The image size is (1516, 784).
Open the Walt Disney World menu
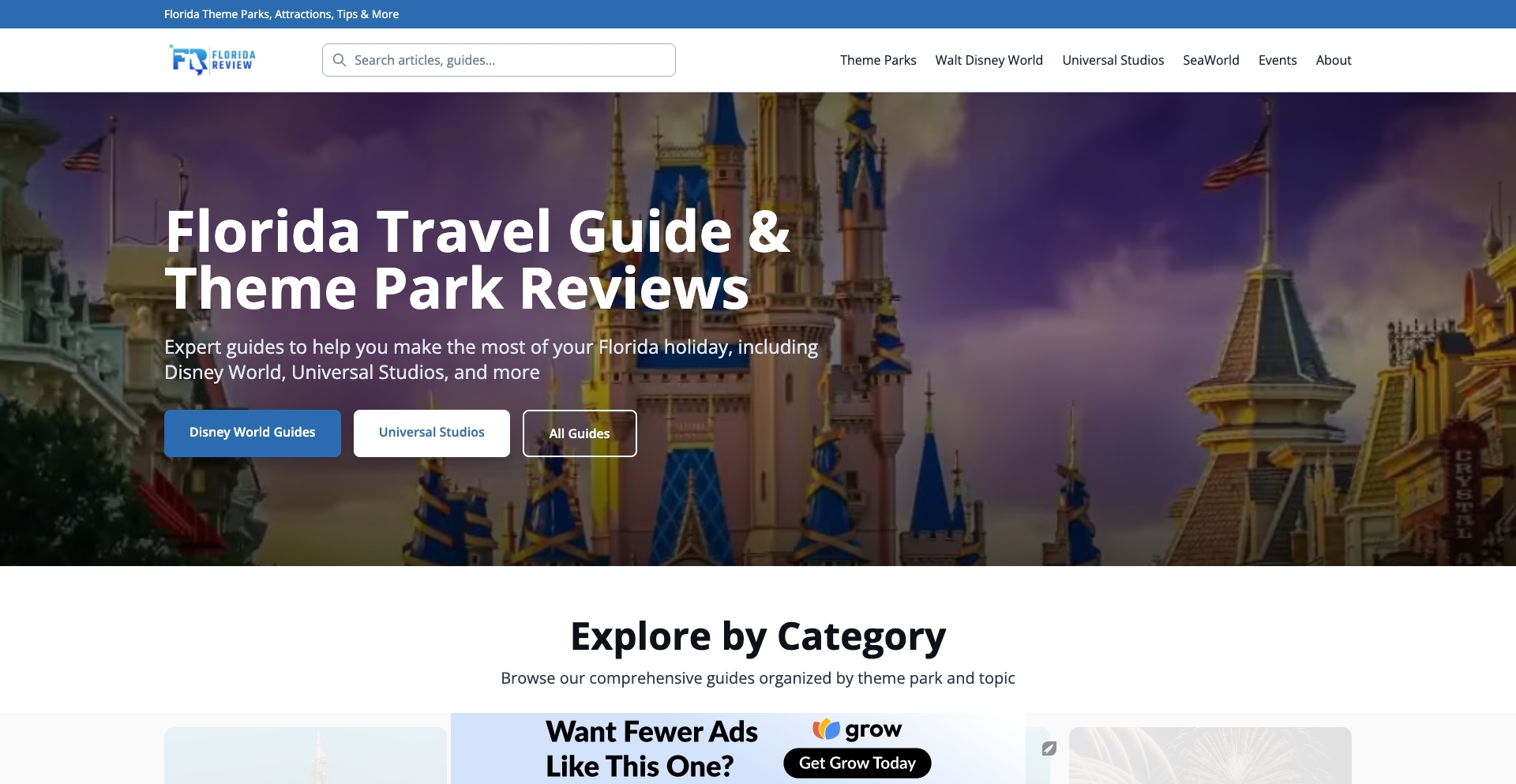989,59
